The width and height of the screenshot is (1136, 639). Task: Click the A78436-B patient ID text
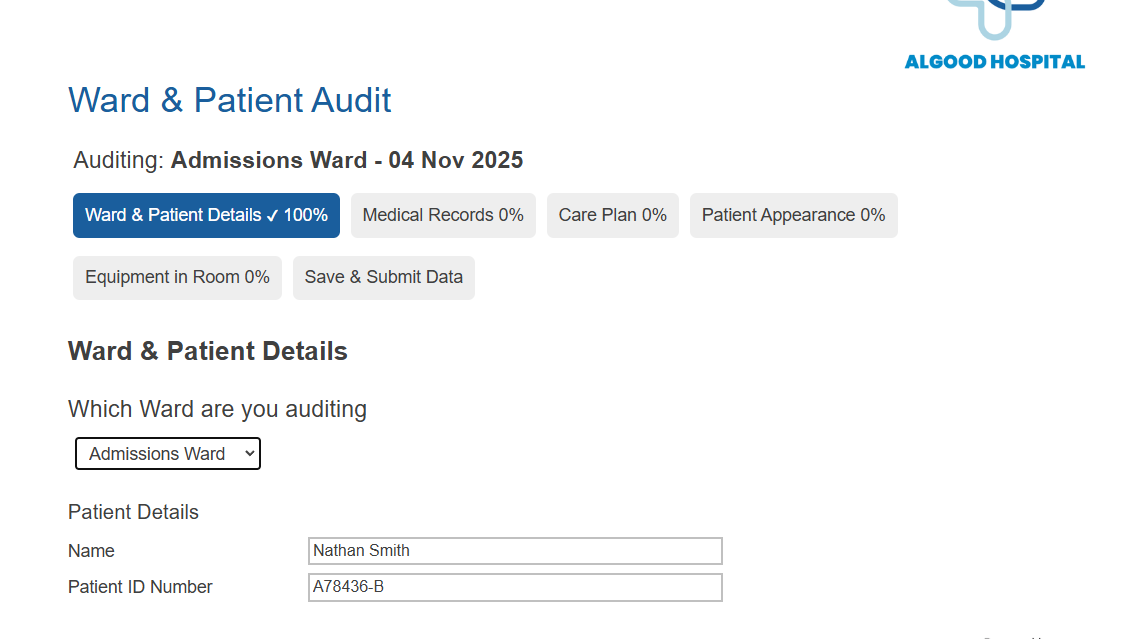343,587
